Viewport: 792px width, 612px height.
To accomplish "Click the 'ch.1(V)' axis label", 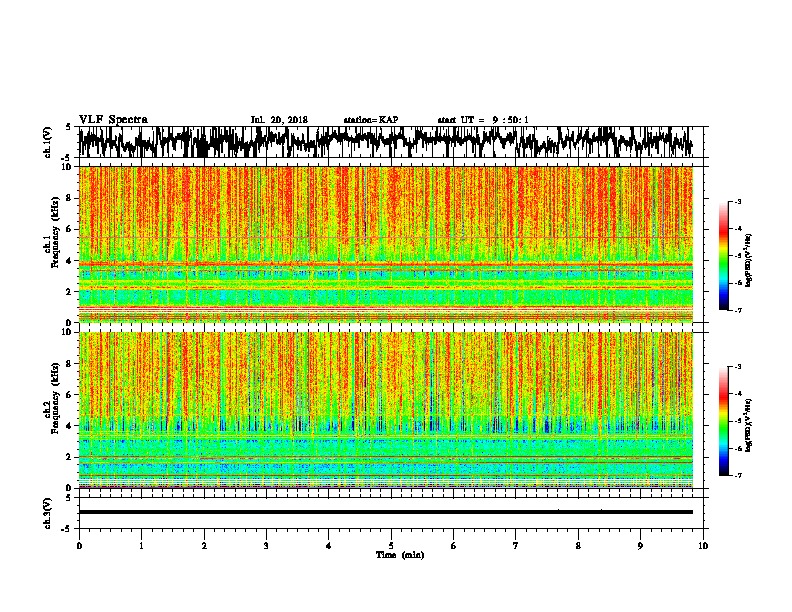I will (x=48, y=142).
